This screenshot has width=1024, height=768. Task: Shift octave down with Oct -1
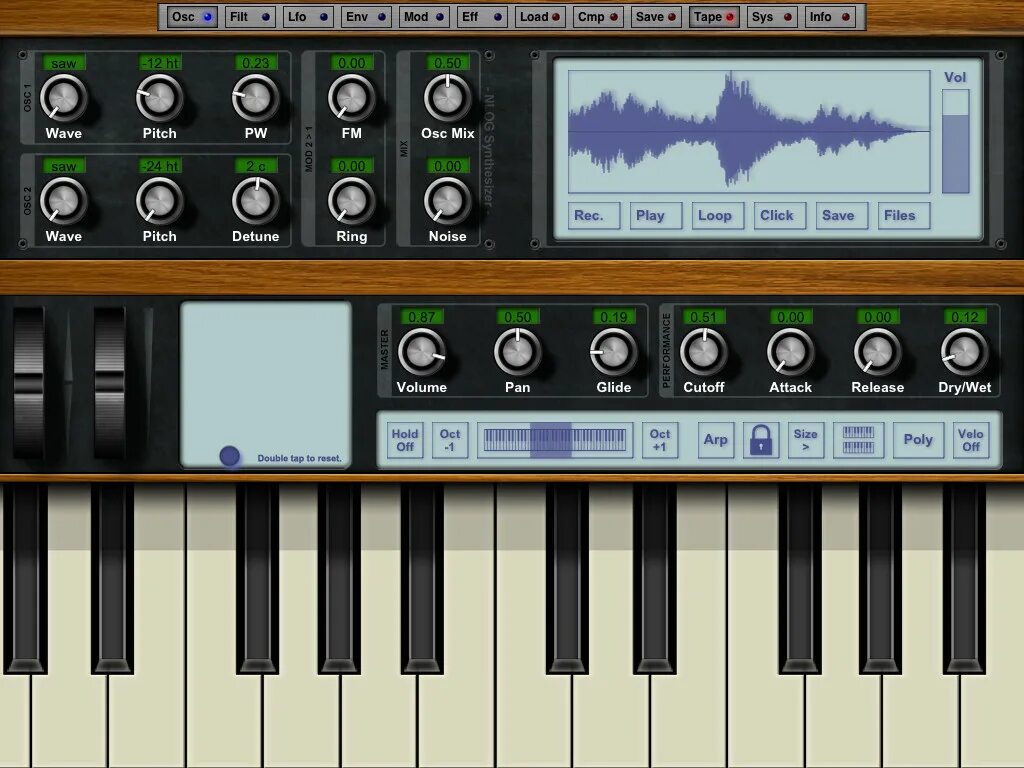tap(450, 440)
